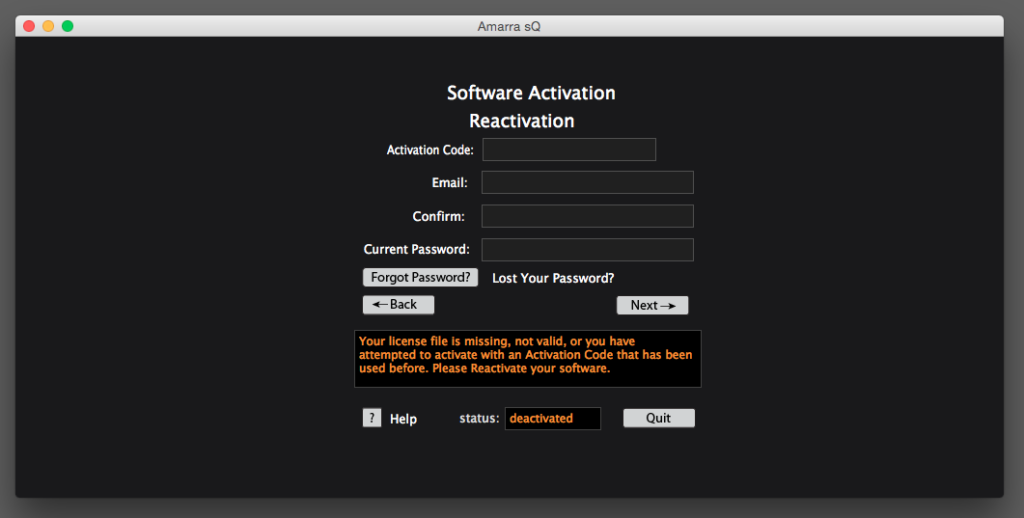Screen dimensions: 1024x518
Task: Click the Current Password: label
Action: pyautogui.click(x=417, y=250)
